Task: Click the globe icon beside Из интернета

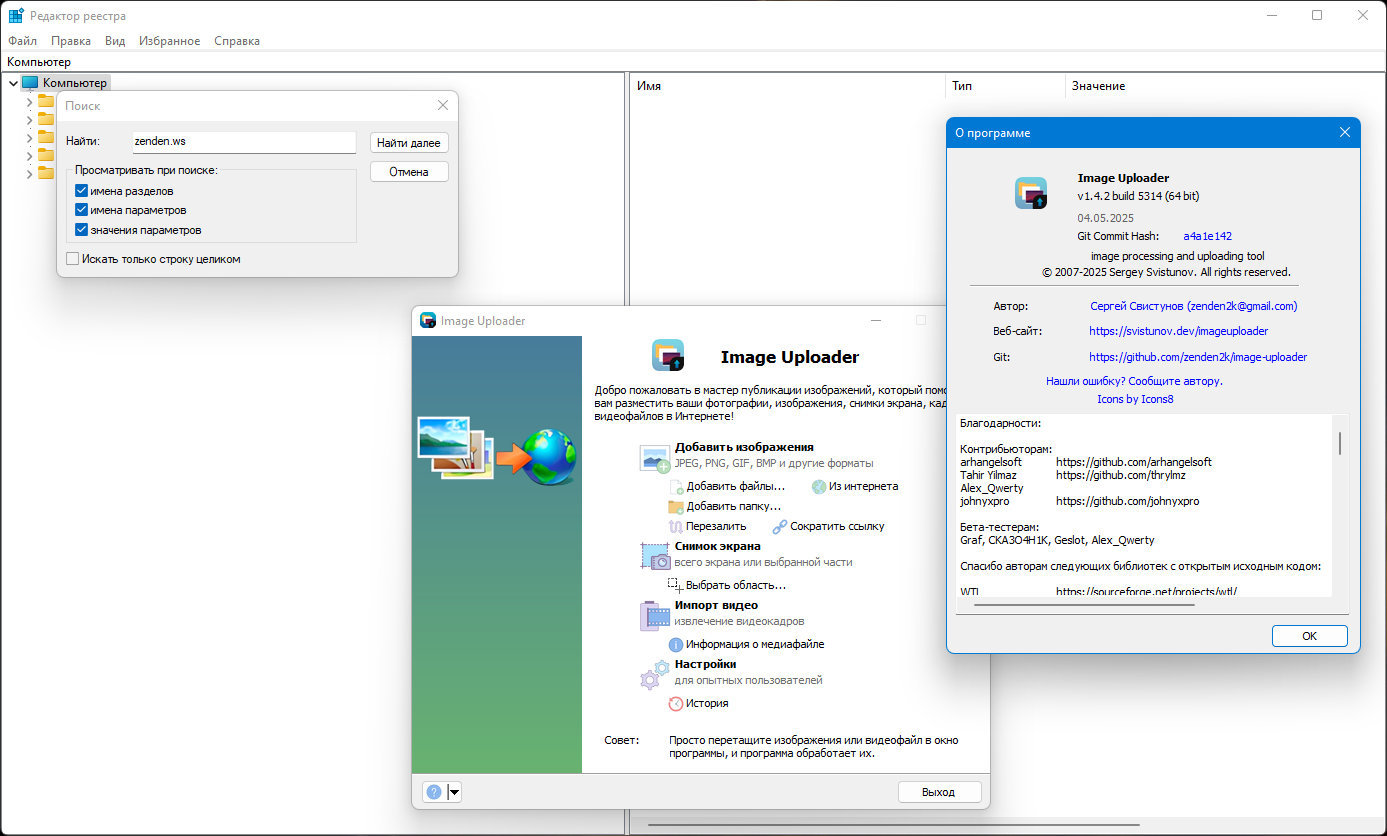Action: tap(818, 486)
